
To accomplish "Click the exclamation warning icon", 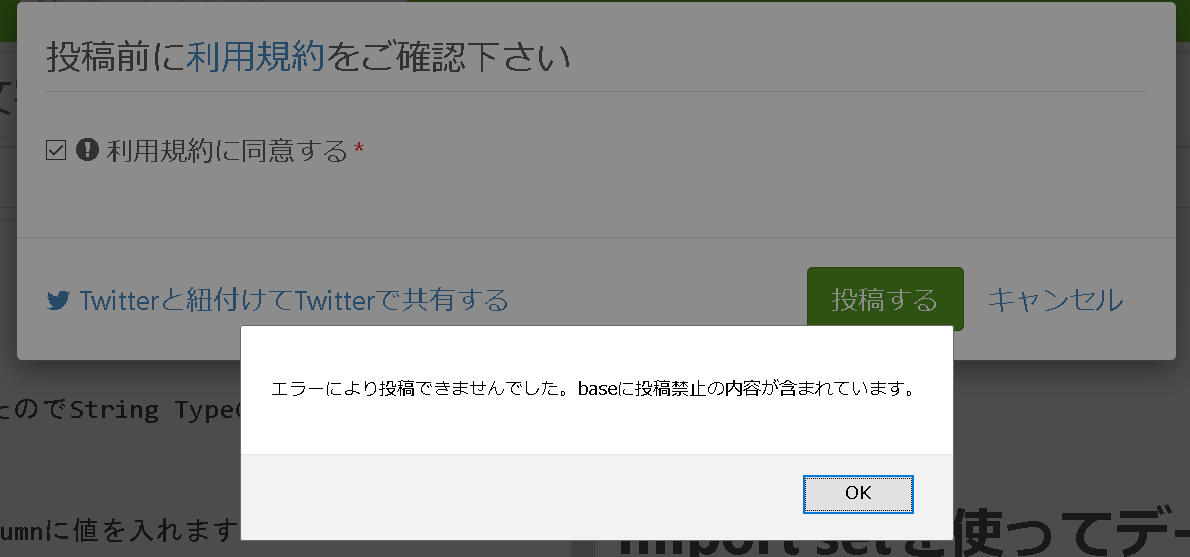I will [x=87, y=149].
